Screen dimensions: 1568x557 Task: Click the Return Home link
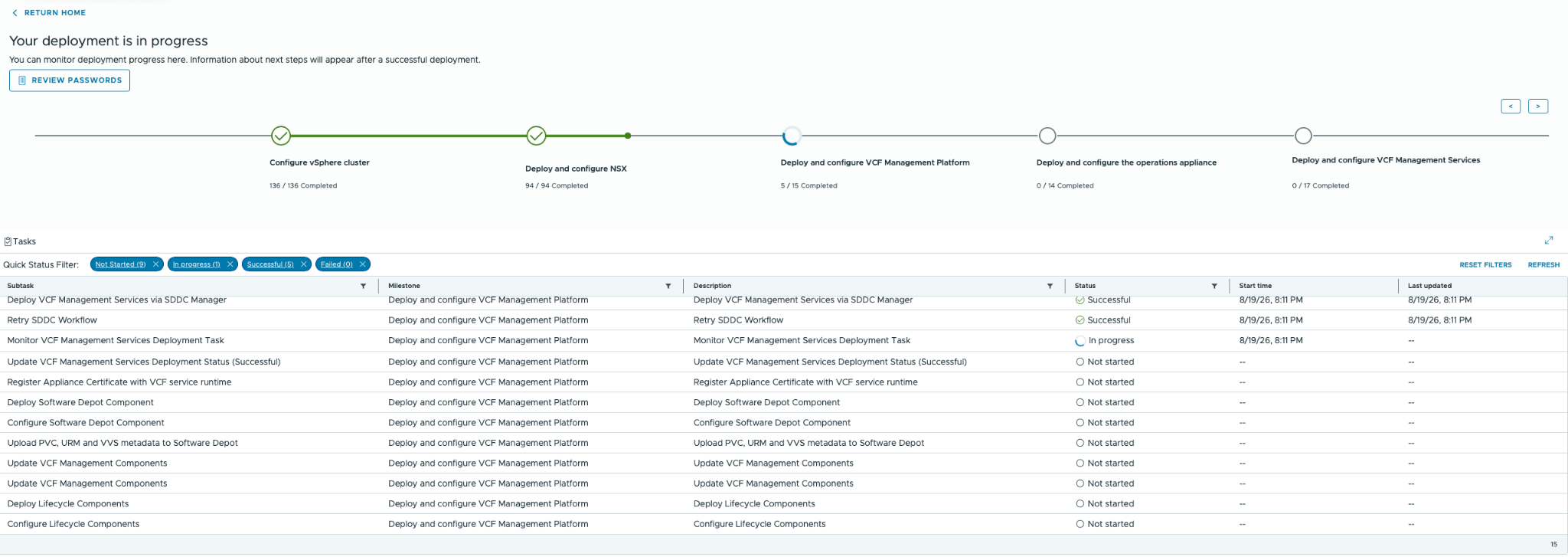(x=49, y=13)
